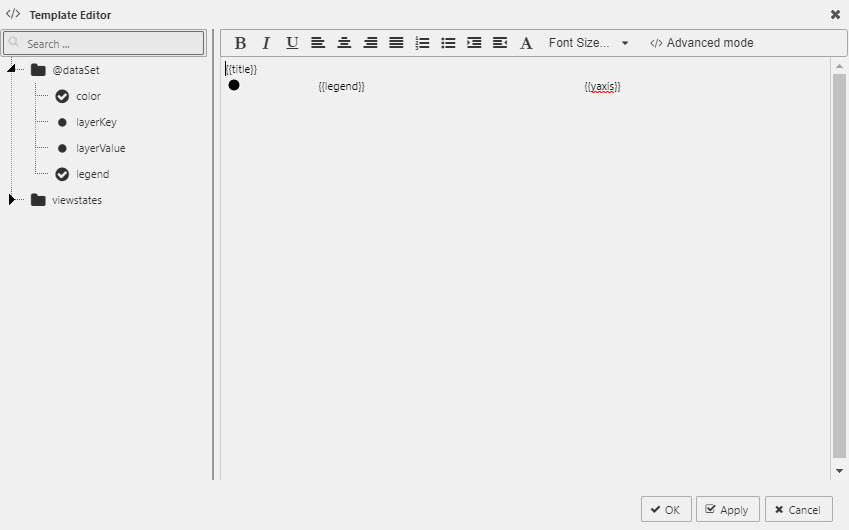Insert a numbered list
Viewport: 849px width, 530px height.
422,43
